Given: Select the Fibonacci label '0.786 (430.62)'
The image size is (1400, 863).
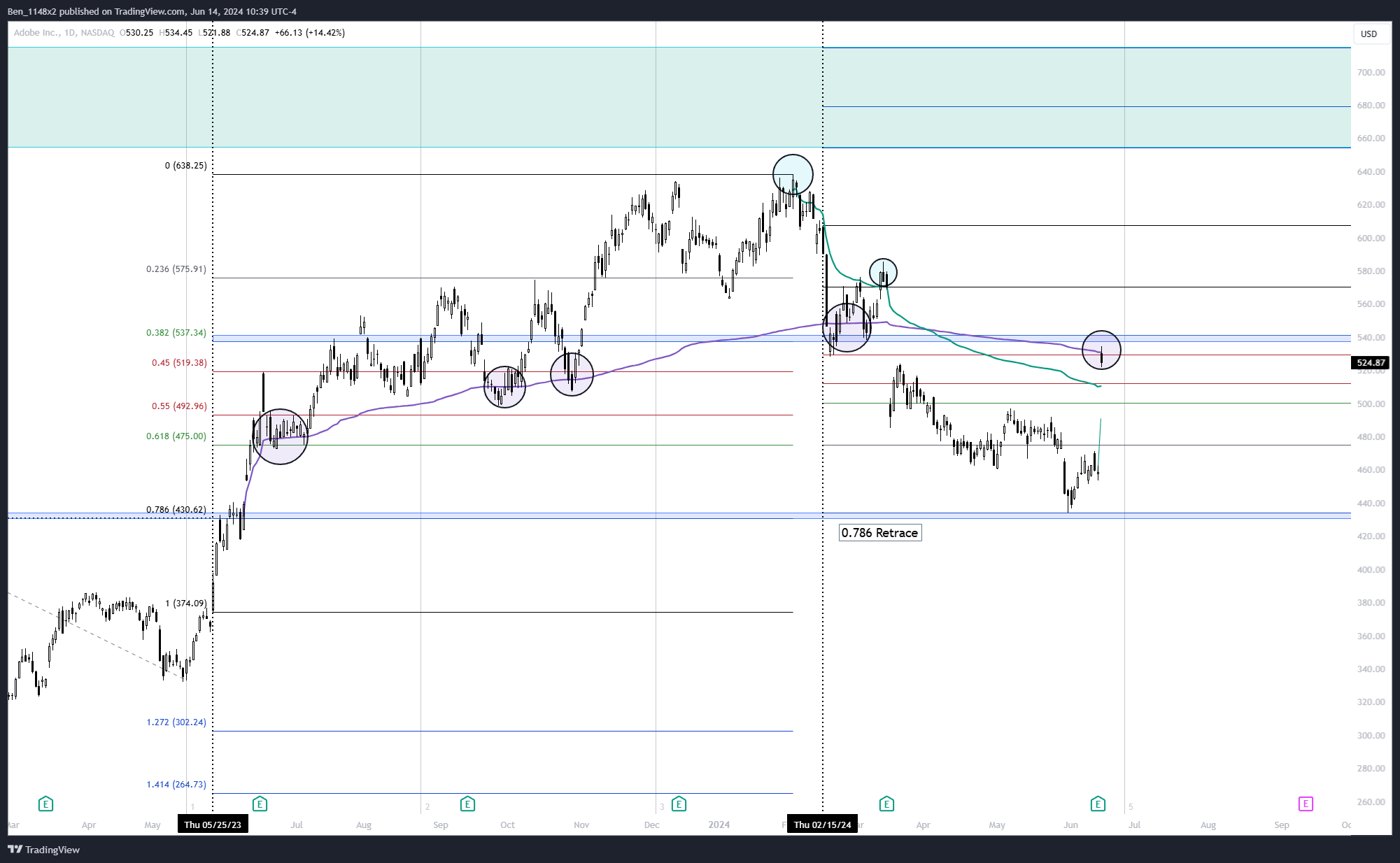Looking at the screenshot, I should [176, 510].
